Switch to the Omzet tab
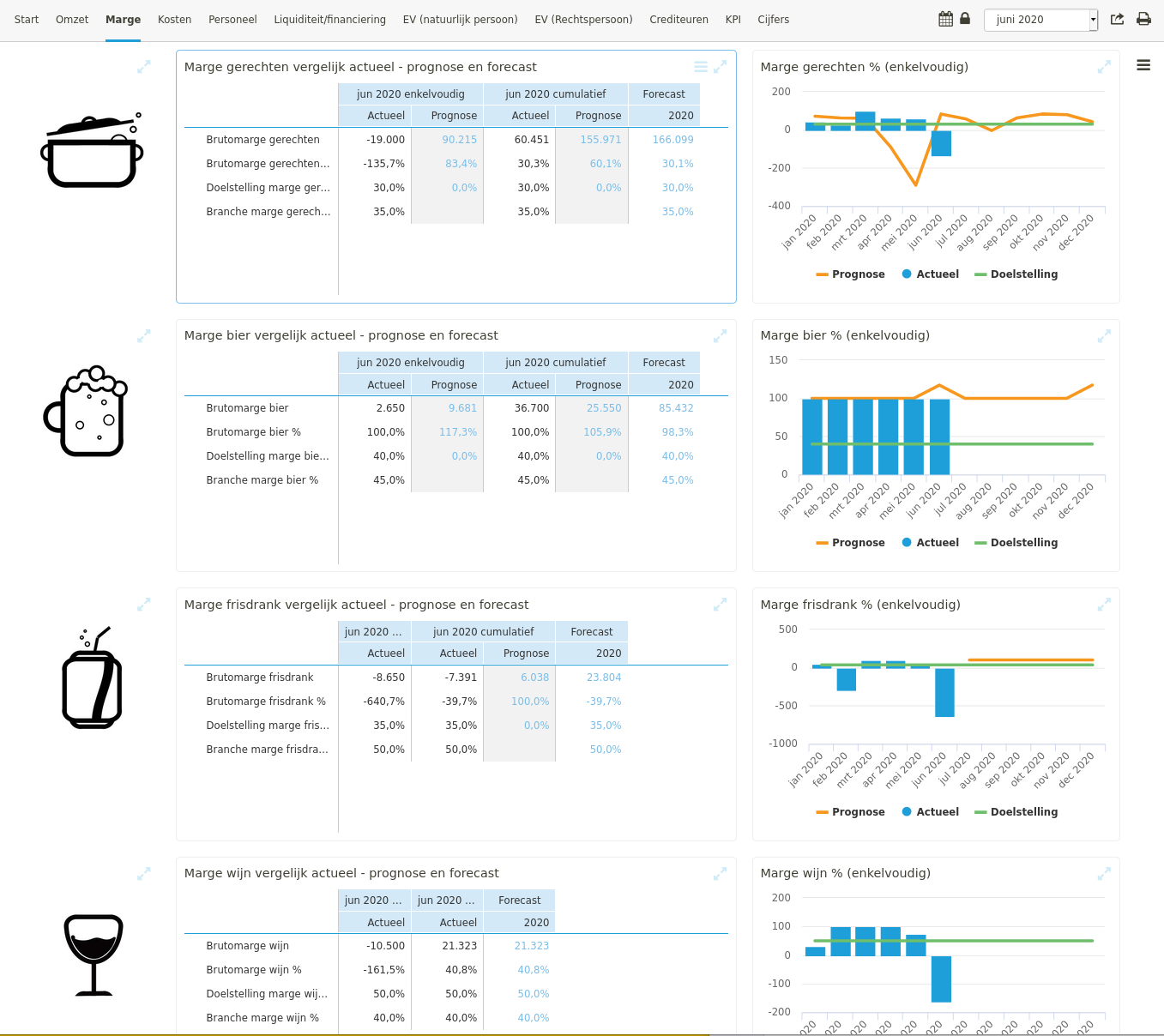1164x1036 pixels. tap(72, 20)
